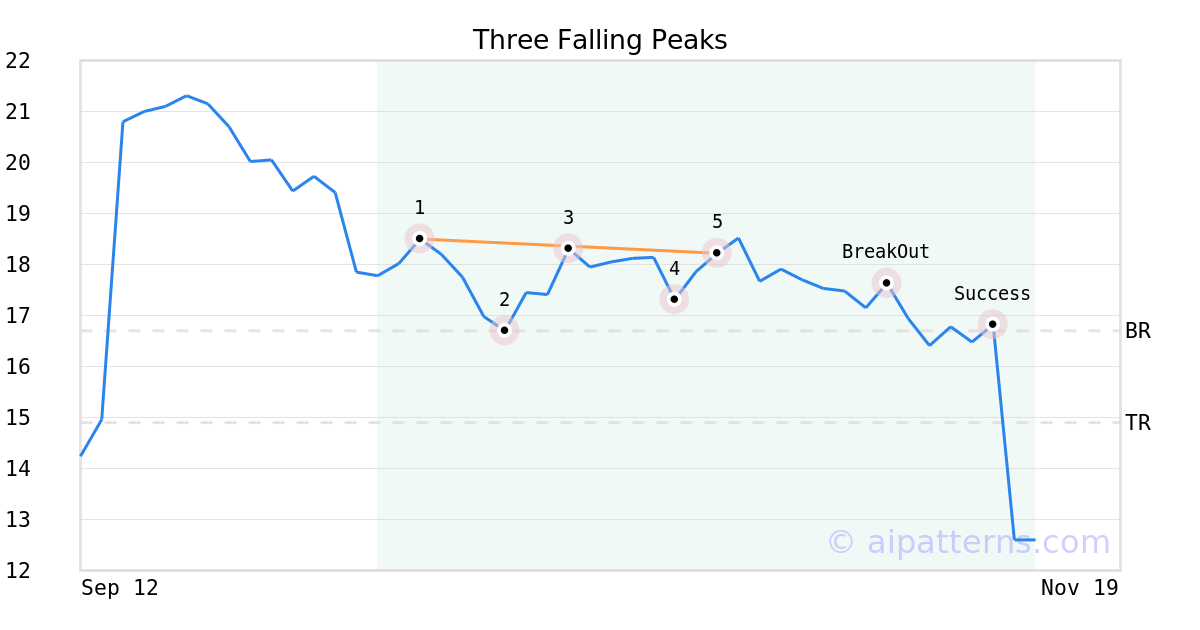Click the Nov 19 end date label

[1079, 588]
